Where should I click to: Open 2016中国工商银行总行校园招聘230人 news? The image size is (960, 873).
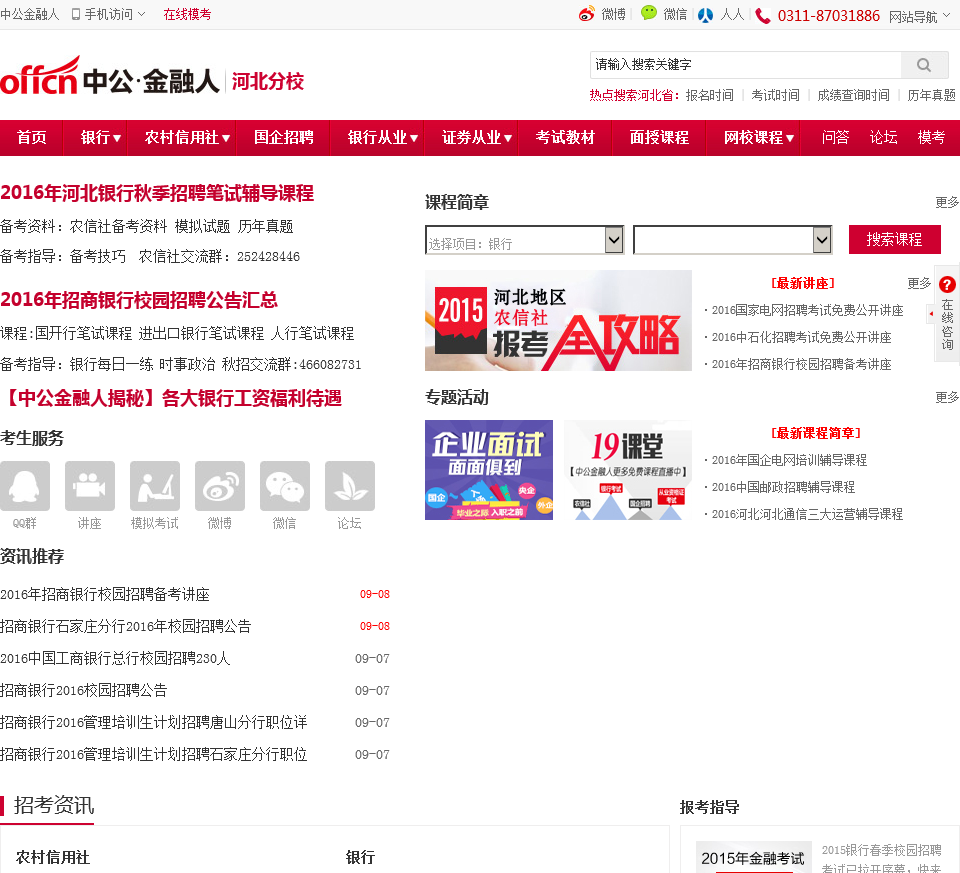[115, 658]
